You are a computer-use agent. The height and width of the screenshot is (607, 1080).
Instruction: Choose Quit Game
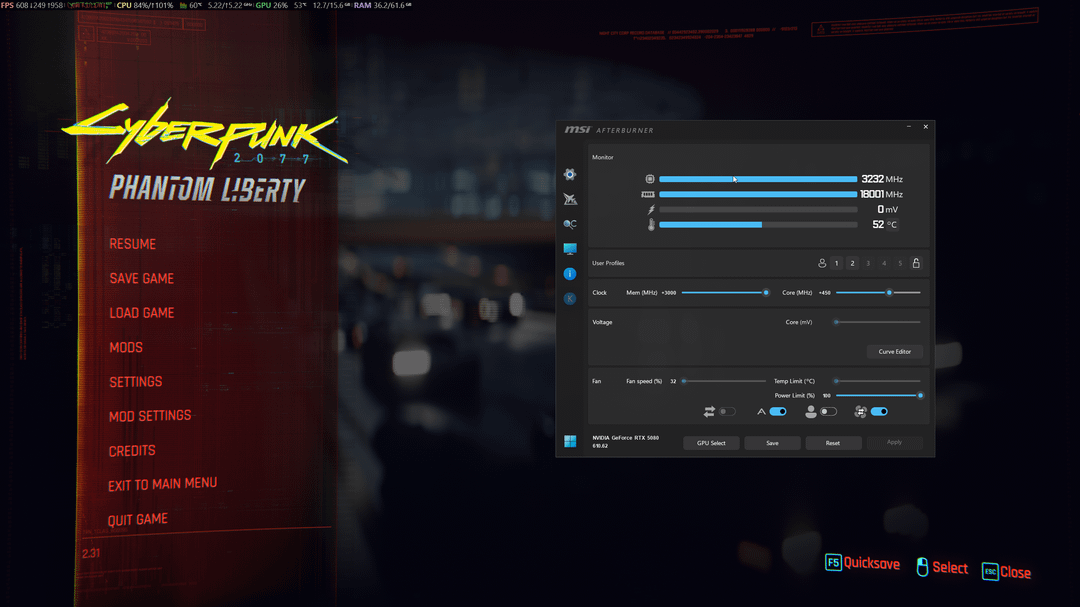(x=137, y=519)
